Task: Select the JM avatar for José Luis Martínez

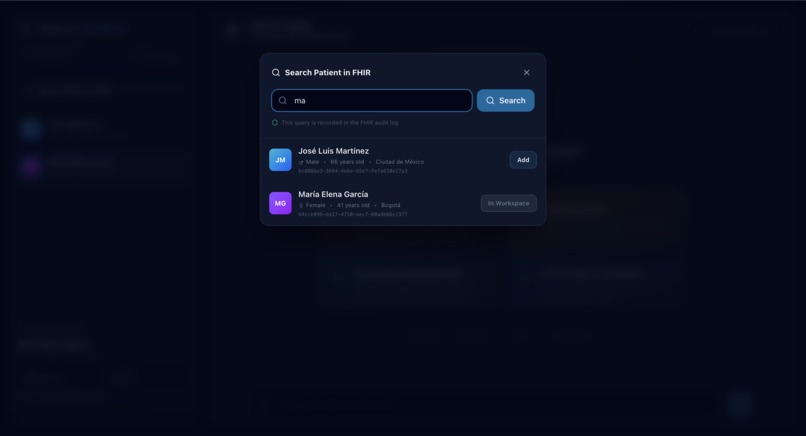Action: click(x=280, y=160)
